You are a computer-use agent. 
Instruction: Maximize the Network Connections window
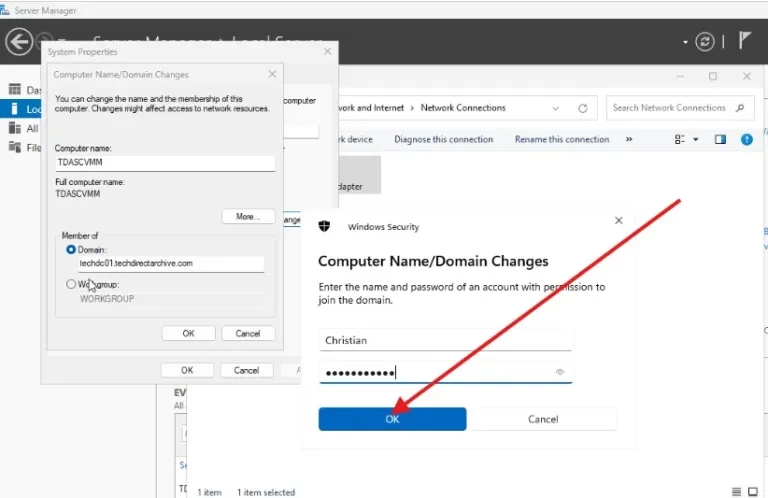713,76
